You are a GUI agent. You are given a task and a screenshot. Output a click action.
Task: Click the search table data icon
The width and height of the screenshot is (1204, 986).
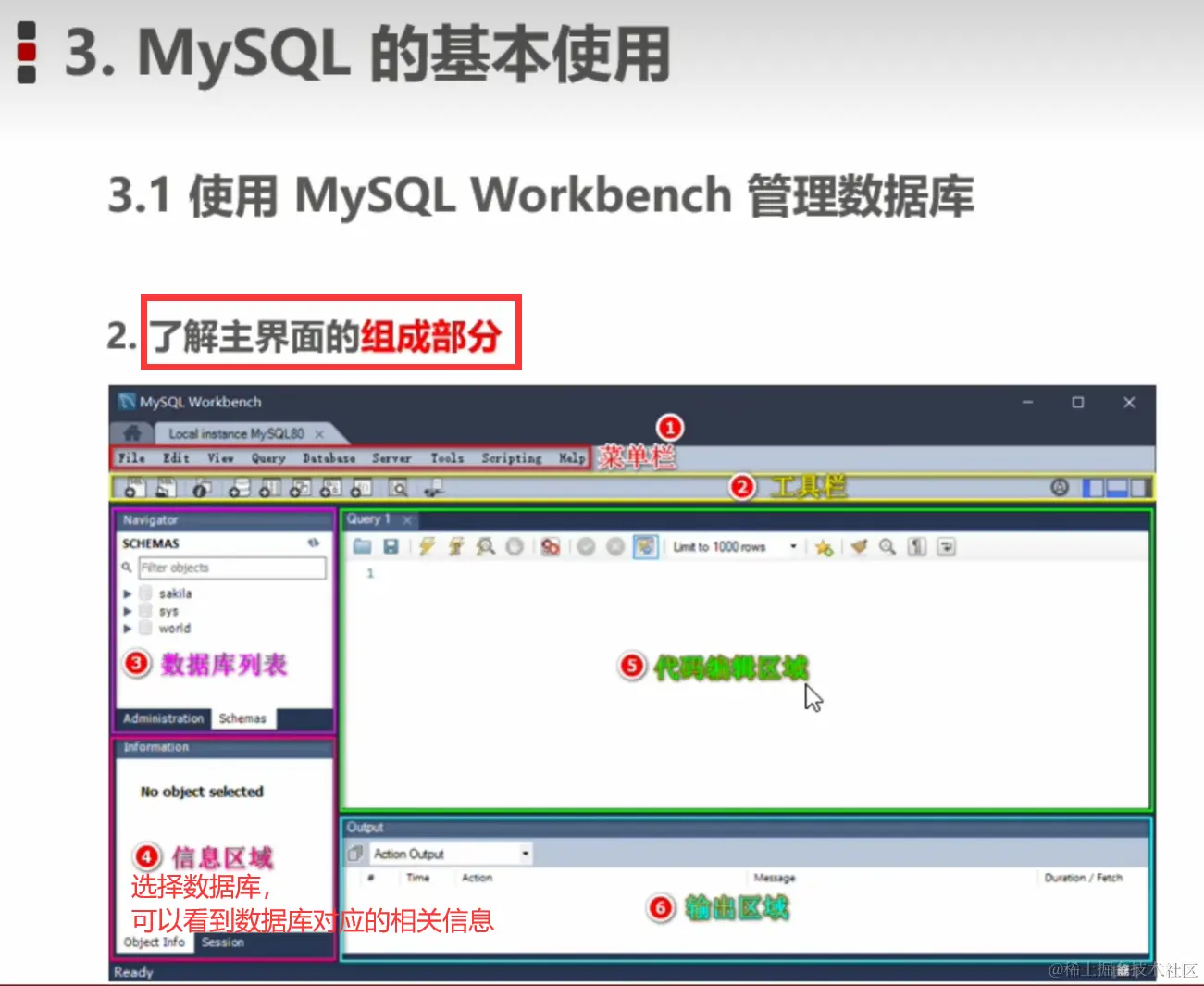click(x=398, y=487)
